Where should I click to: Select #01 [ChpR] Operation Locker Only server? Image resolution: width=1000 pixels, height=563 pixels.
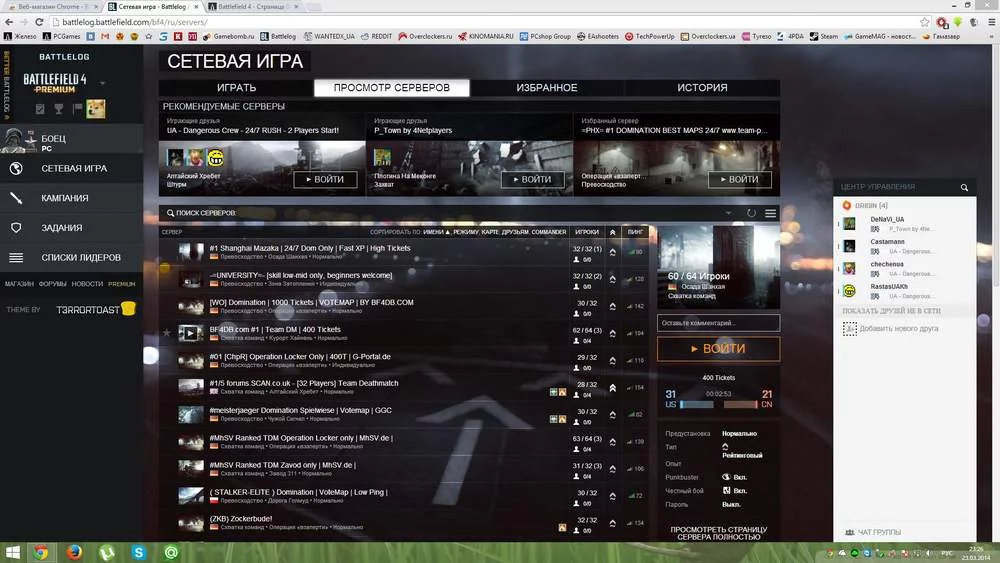tap(405, 360)
